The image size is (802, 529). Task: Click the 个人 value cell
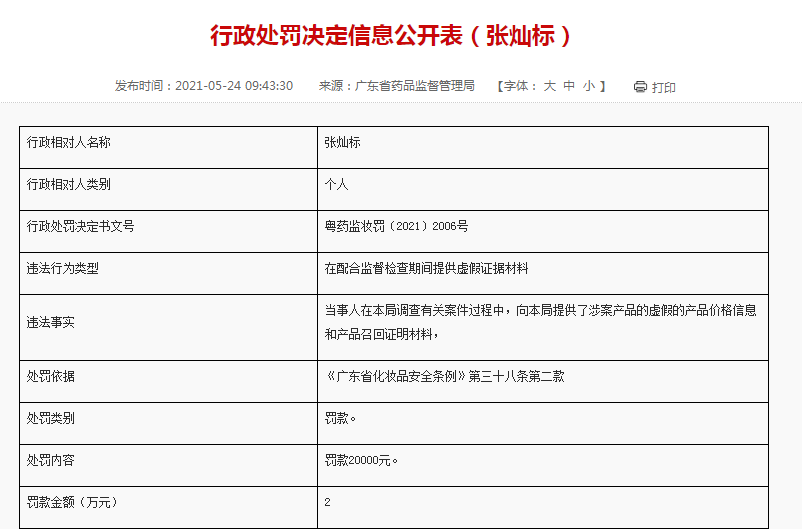(543, 189)
